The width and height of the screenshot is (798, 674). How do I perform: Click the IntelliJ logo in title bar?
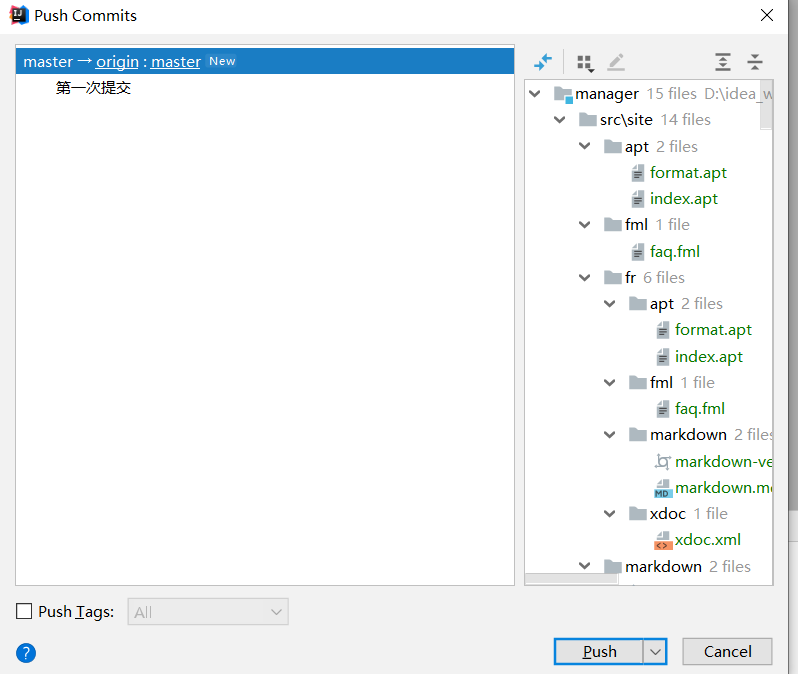click(18, 15)
